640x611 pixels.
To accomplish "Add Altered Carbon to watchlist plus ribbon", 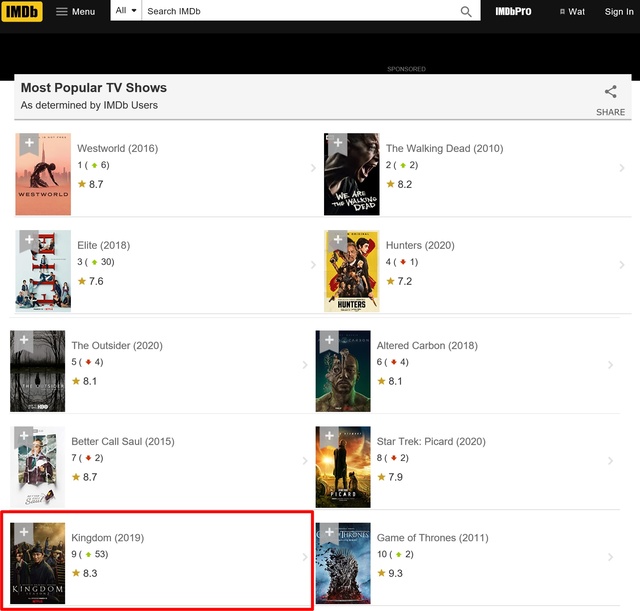I will [x=329, y=340].
